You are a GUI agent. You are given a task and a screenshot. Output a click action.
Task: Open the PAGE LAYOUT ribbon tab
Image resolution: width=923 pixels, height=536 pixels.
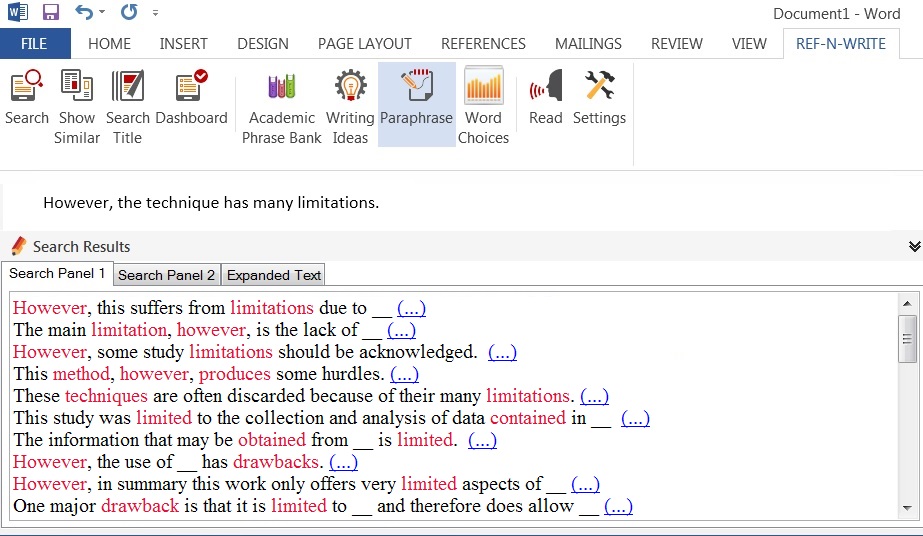[364, 44]
